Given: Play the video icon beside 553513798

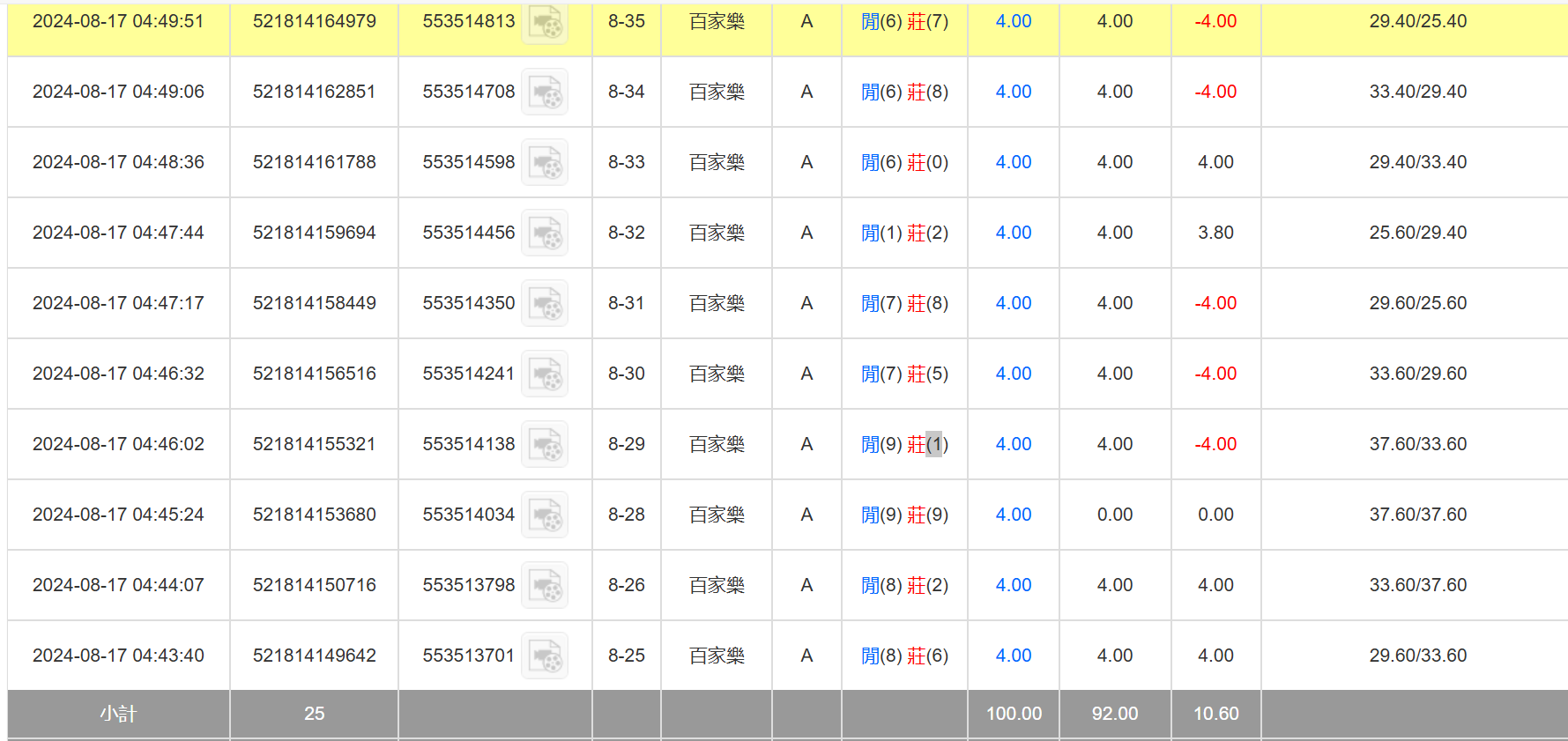Looking at the screenshot, I should (545, 586).
